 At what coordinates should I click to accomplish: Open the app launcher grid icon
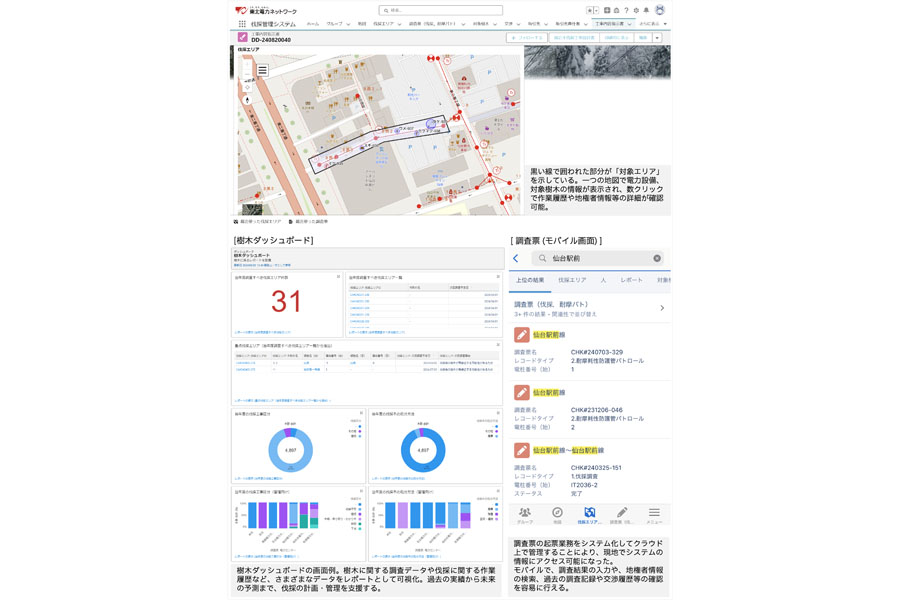pyautogui.click(x=242, y=24)
